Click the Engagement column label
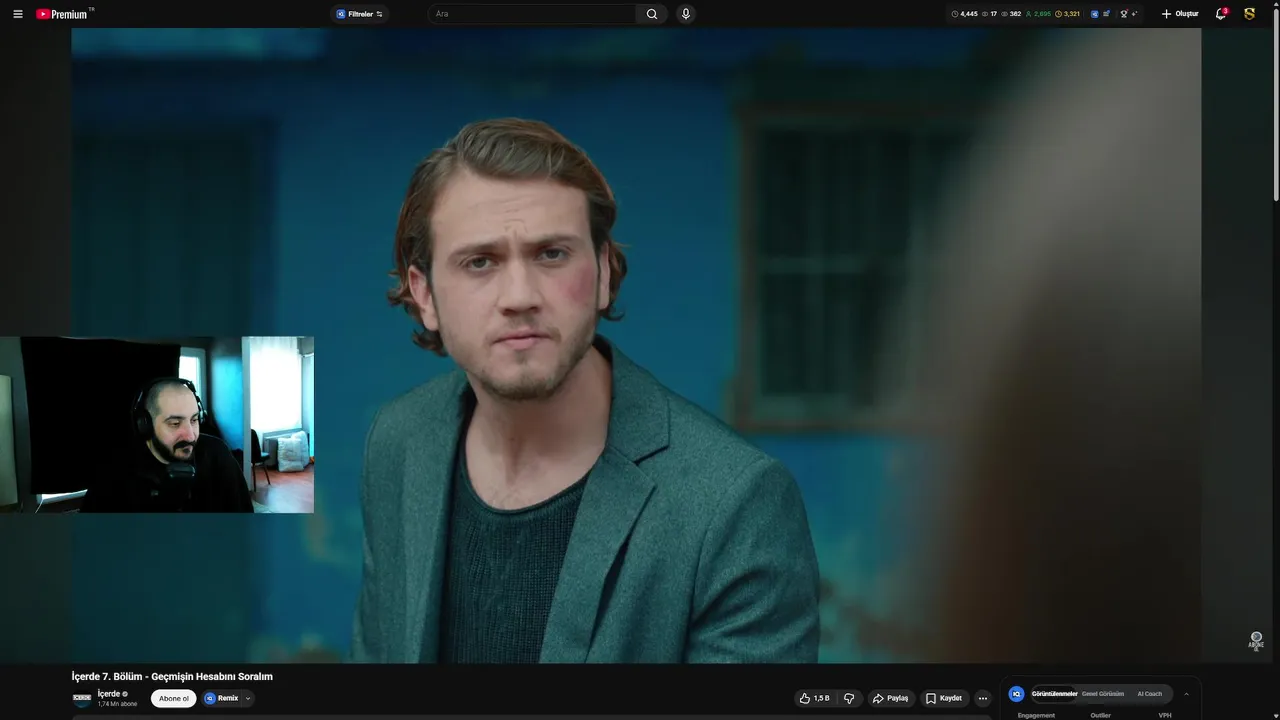1280x720 pixels. (1036, 715)
